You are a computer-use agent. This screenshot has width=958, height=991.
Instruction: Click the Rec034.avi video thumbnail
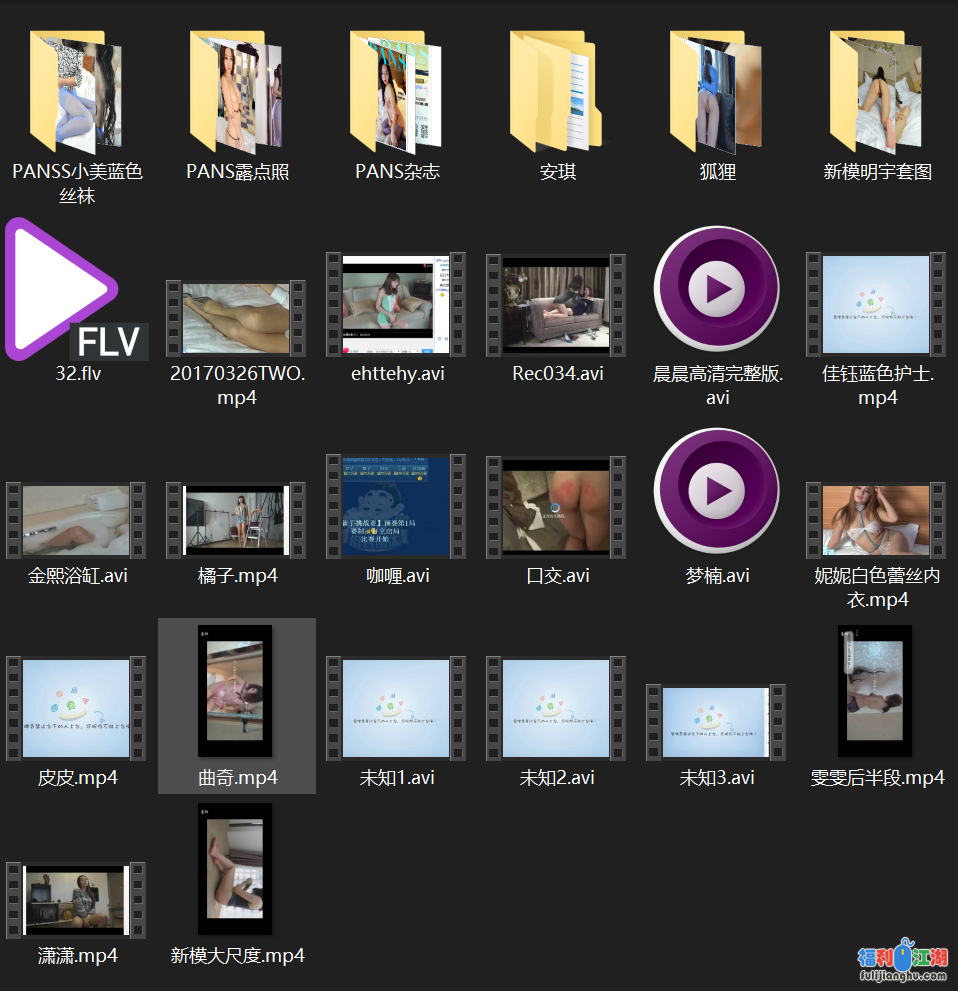pyautogui.click(x=556, y=304)
